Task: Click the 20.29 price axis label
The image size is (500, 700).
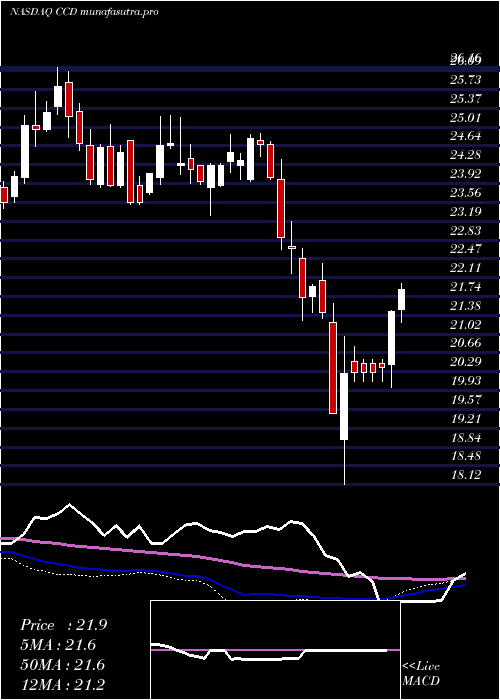Action: (x=466, y=362)
